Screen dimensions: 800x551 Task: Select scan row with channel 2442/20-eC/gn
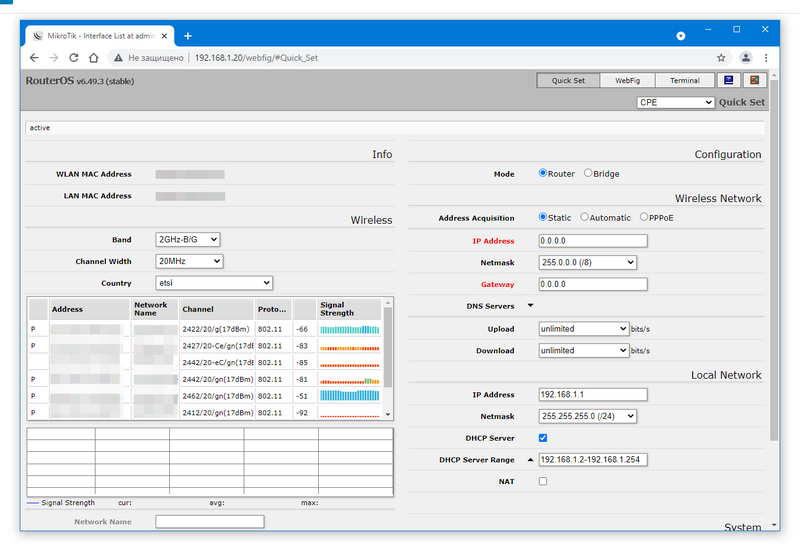[x=204, y=362]
